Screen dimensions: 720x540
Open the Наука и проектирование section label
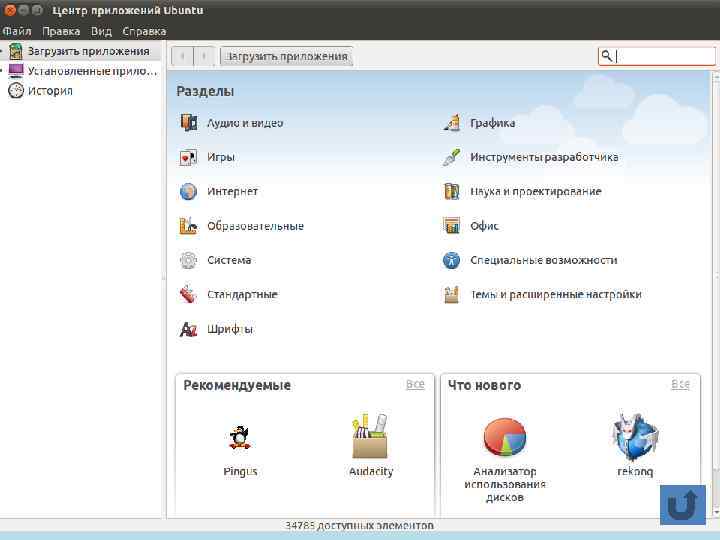click(x=535, y=191)
